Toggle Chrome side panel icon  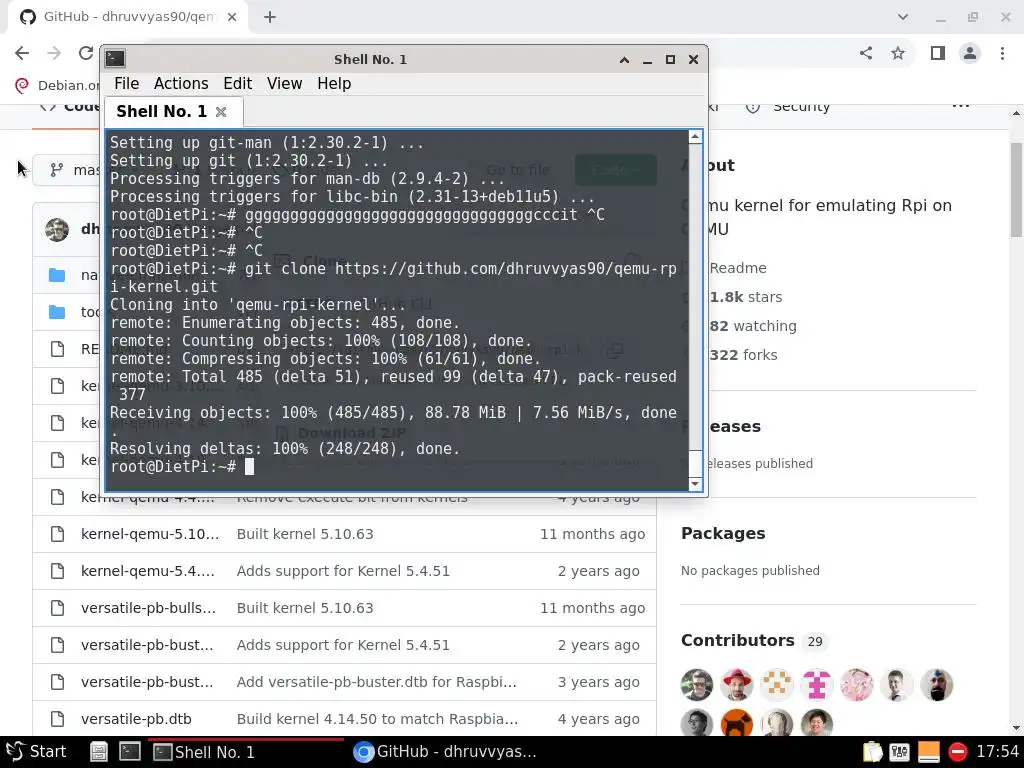(x=938, y=53)
